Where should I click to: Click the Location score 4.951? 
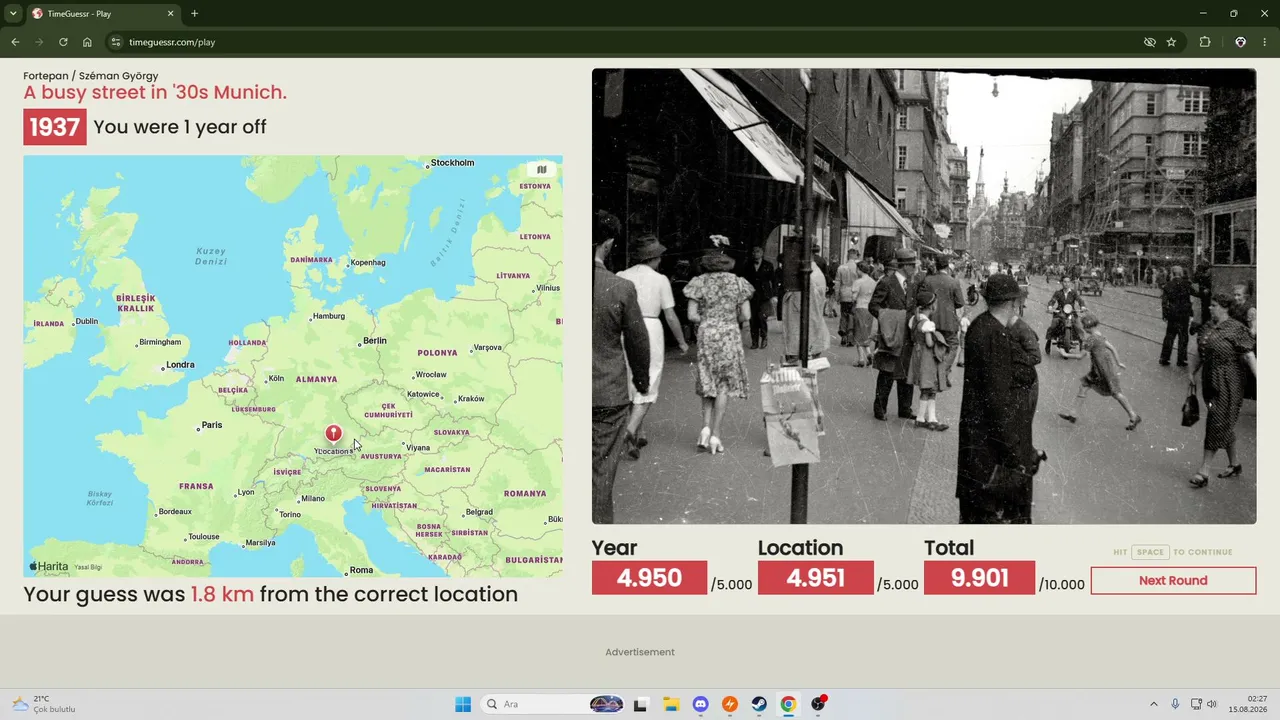click(816, 578)
